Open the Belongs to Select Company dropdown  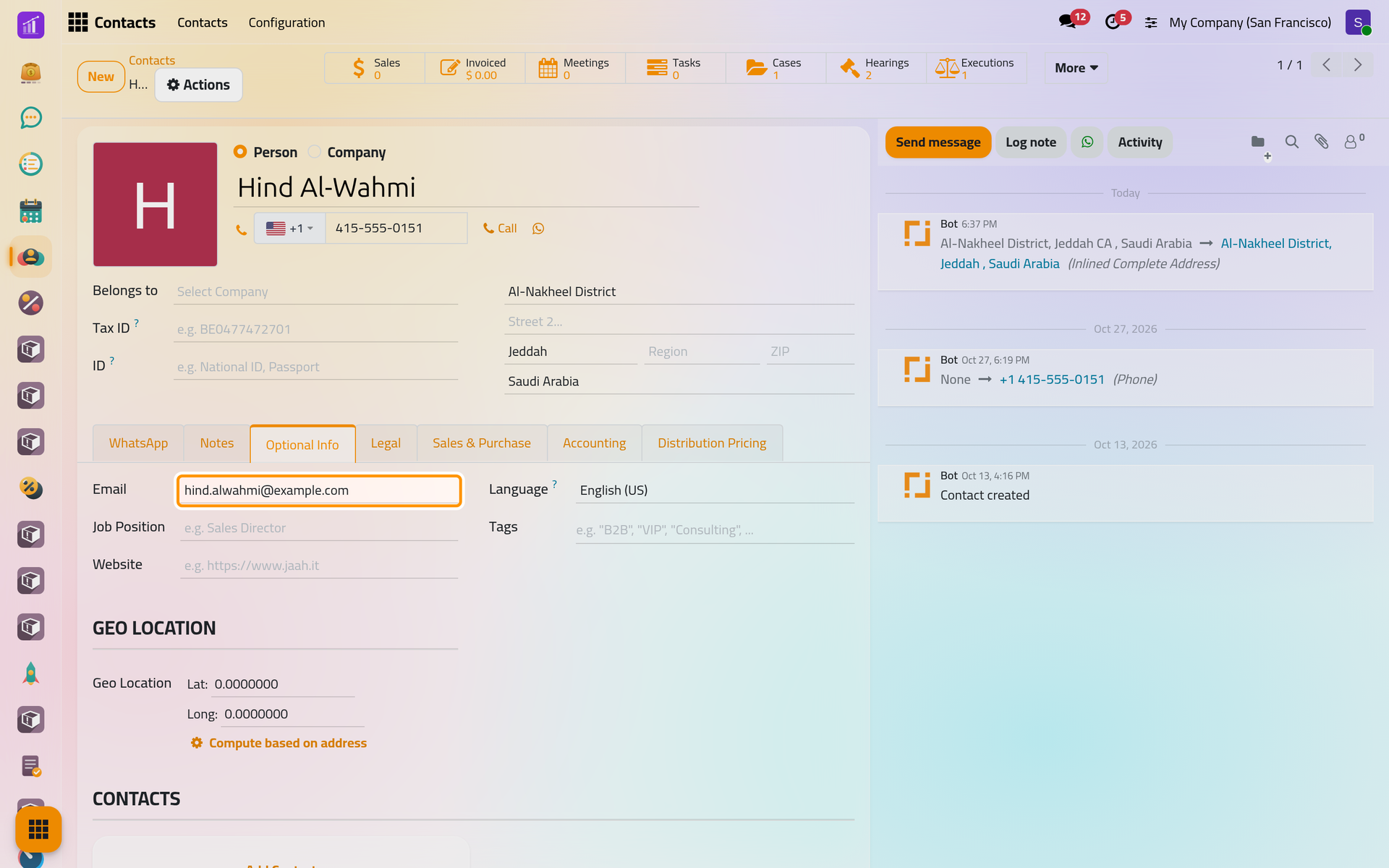315,292
